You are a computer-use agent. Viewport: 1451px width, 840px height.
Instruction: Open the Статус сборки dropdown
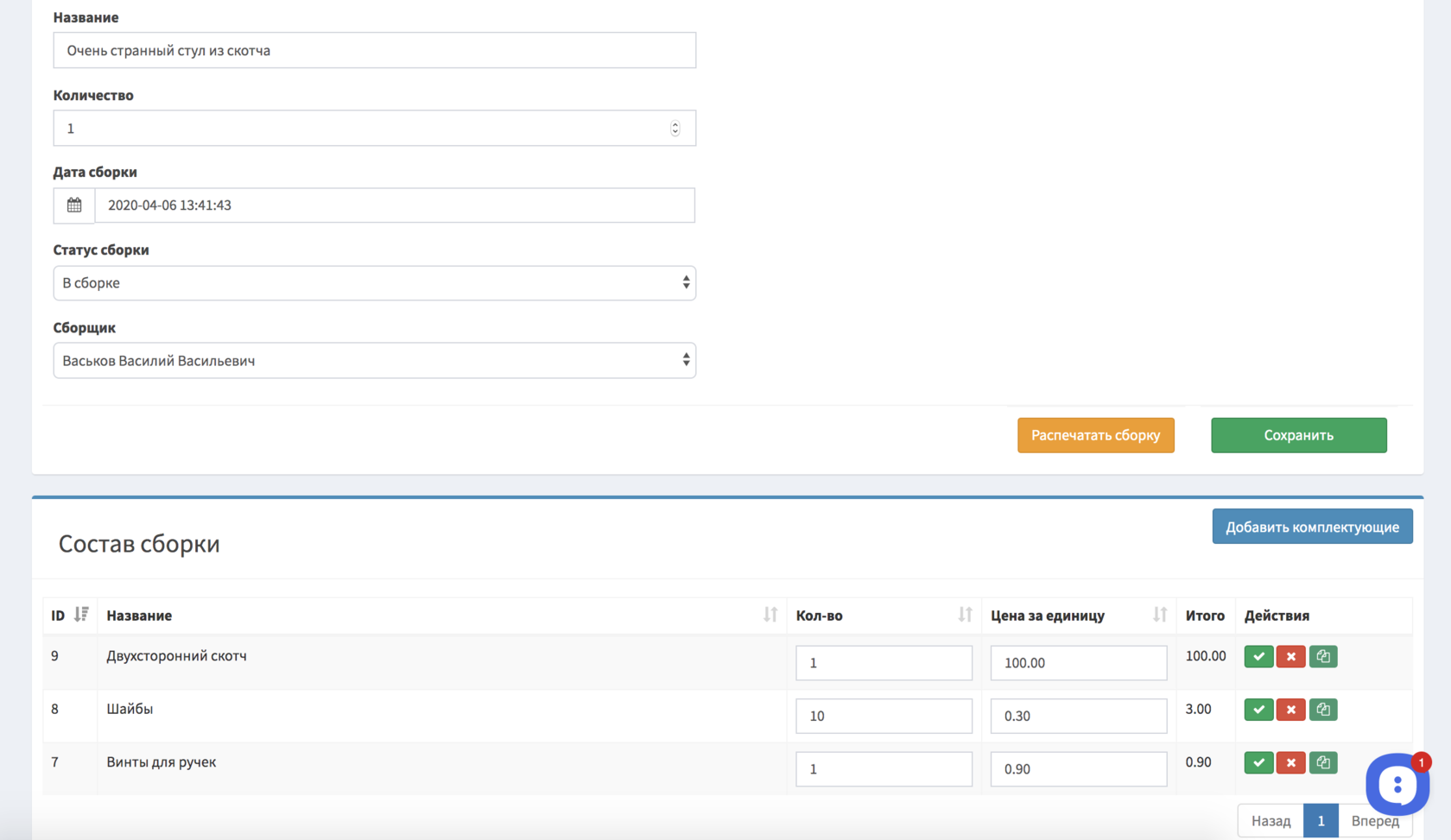375,283
